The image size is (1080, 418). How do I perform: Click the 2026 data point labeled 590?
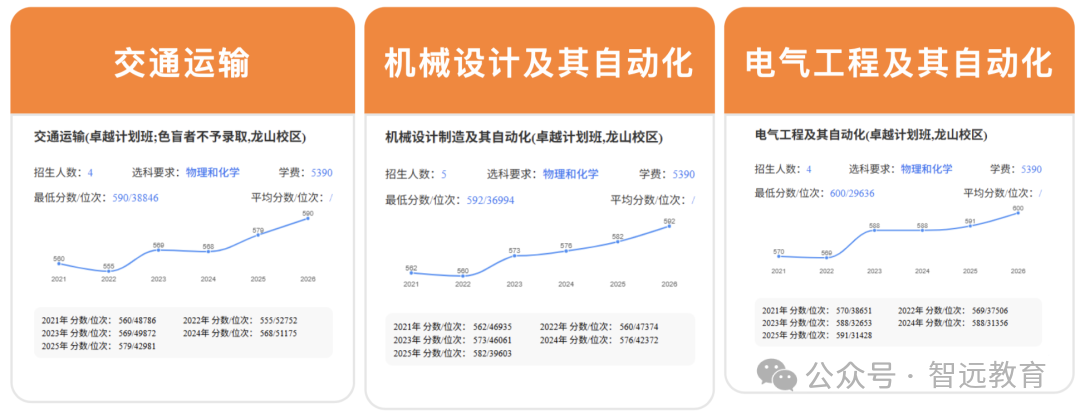coord(307,218)
